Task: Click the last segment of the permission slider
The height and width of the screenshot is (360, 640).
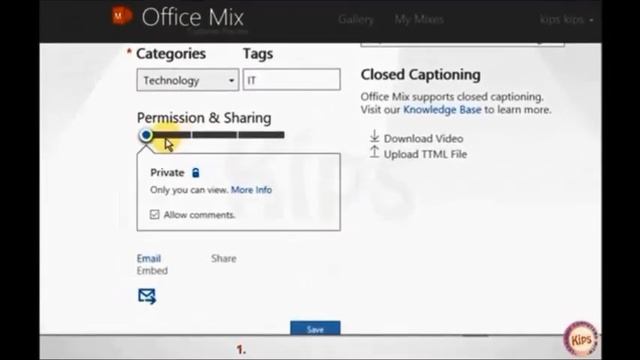Action: [x=261, y=135]
